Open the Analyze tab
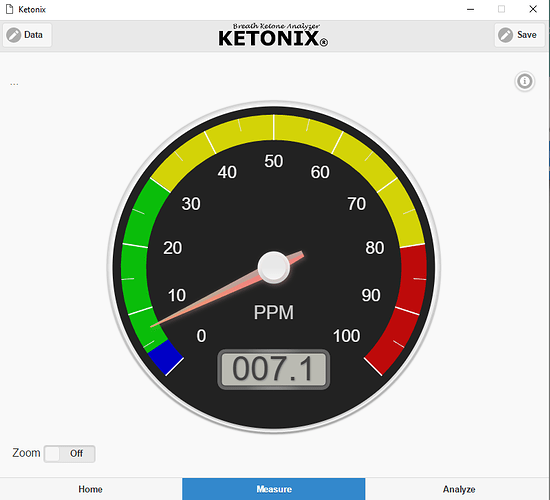This screenshot has height=500, width=550. click(x=458, y=489)
